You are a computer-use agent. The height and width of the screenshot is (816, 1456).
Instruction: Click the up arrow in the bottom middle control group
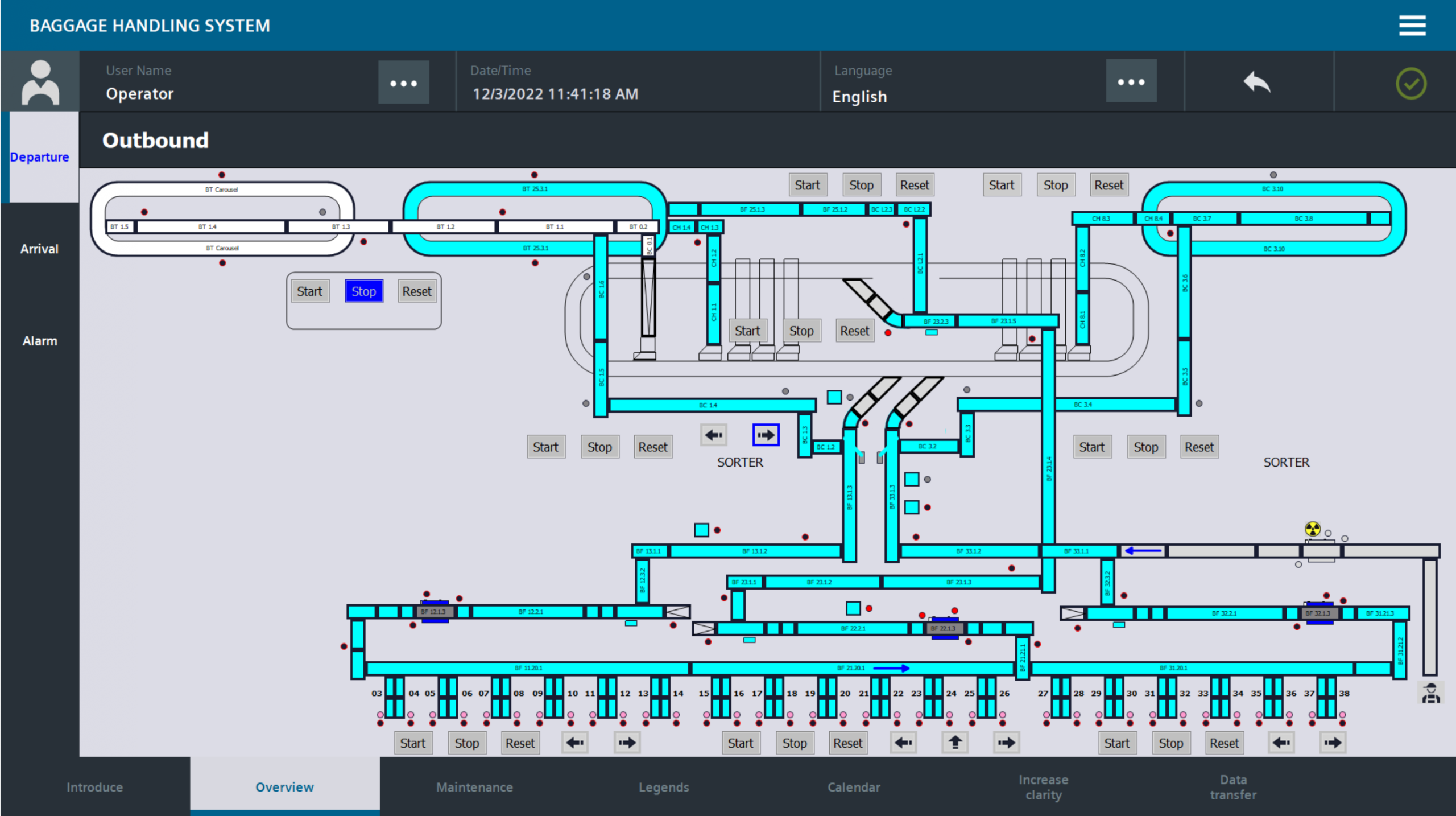[x=955, y=743]
